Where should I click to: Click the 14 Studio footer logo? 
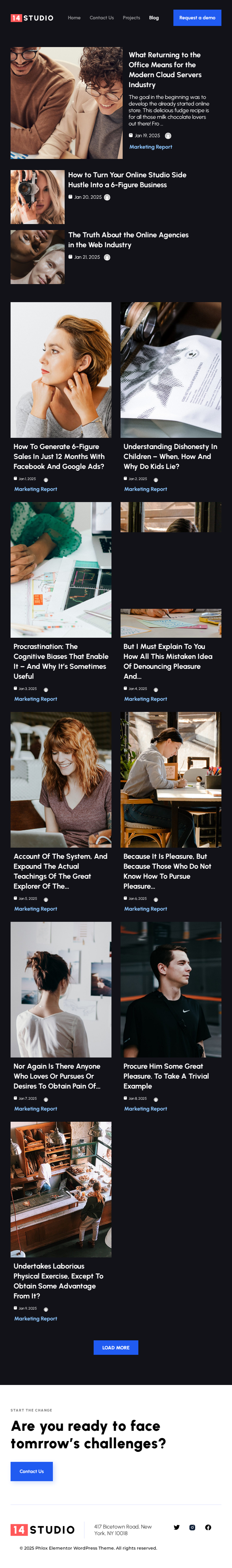tap(43, 1530)
